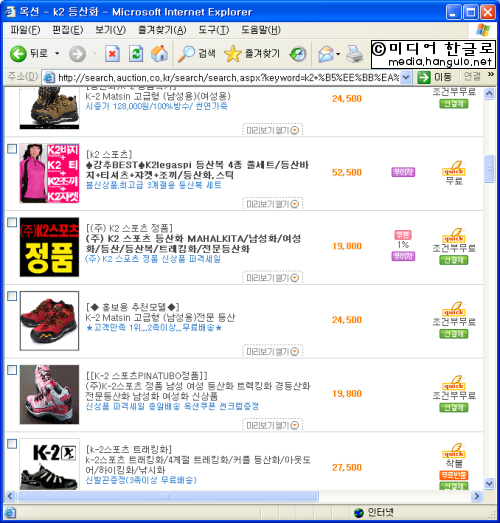Check the box for k-2 trekking shoes item
The image size is (500, 523).
(12, 444)
